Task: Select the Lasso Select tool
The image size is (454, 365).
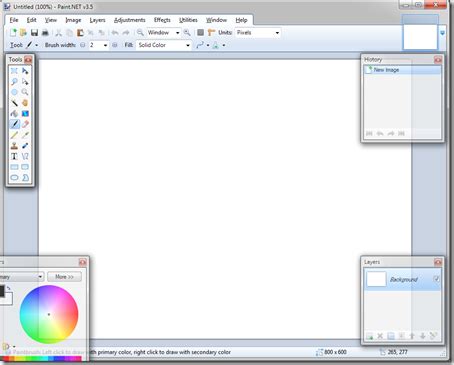Action: [x=14, y=82]
